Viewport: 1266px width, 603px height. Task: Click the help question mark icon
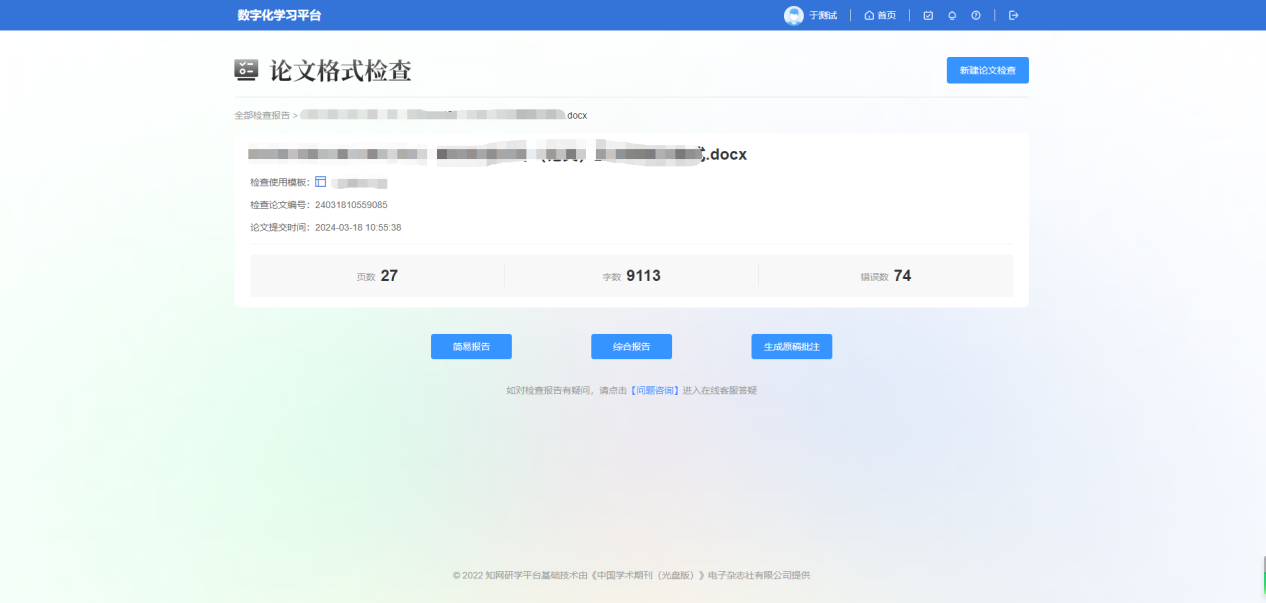pos(976,15)
